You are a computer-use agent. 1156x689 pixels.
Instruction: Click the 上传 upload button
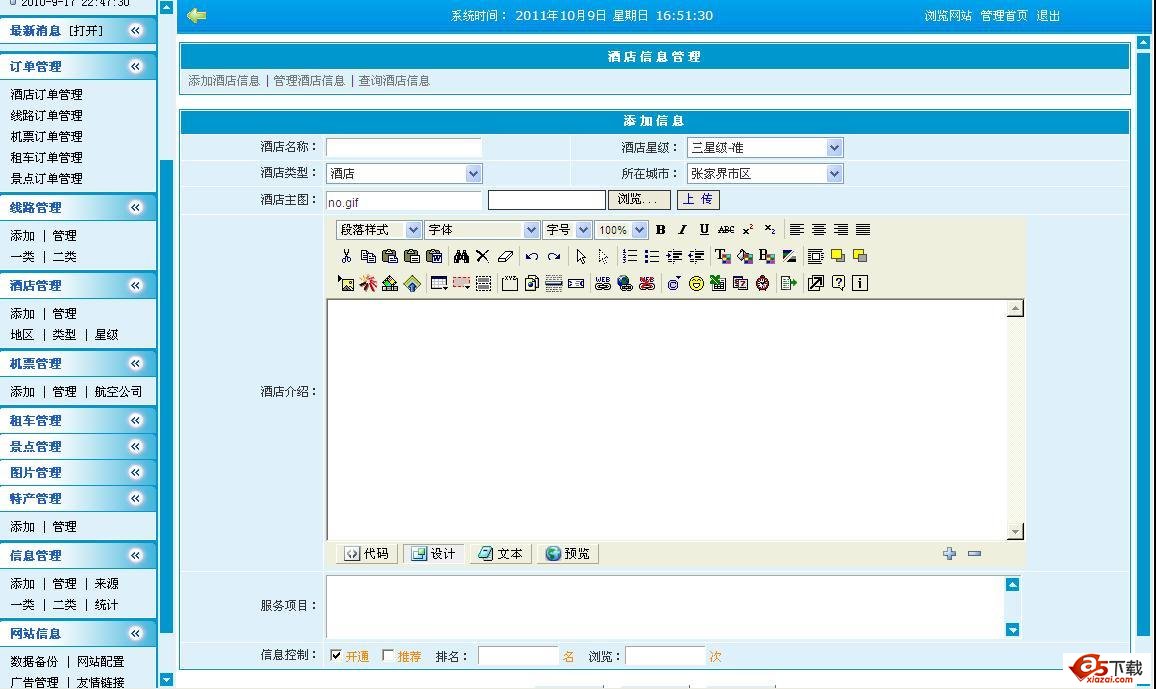[x=698, y=200]
